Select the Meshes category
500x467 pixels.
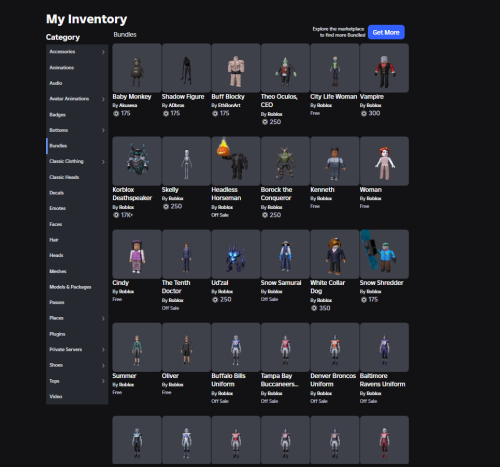click(x=77, y=271)
